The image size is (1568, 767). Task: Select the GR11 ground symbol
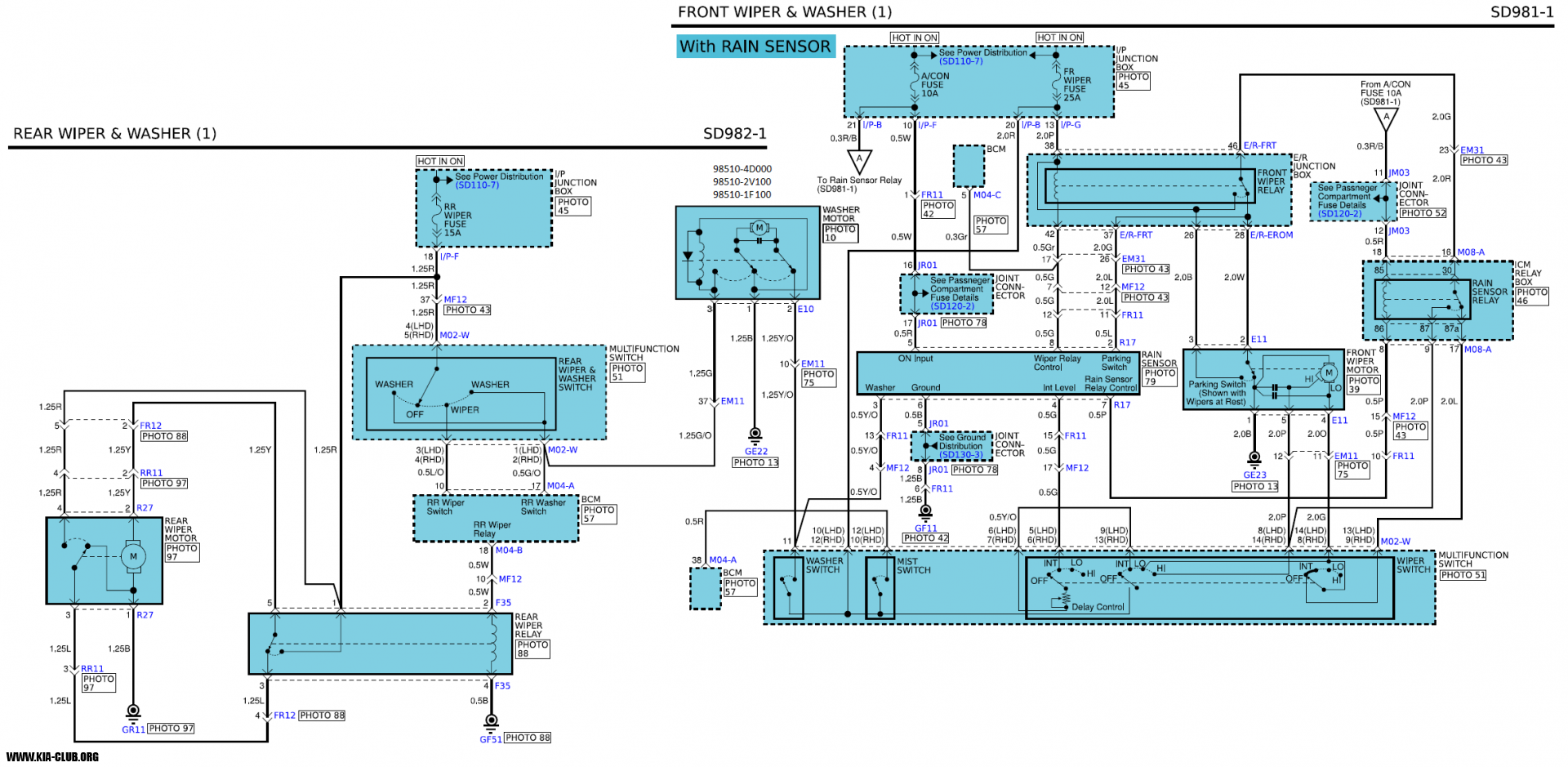pos(133,712)
